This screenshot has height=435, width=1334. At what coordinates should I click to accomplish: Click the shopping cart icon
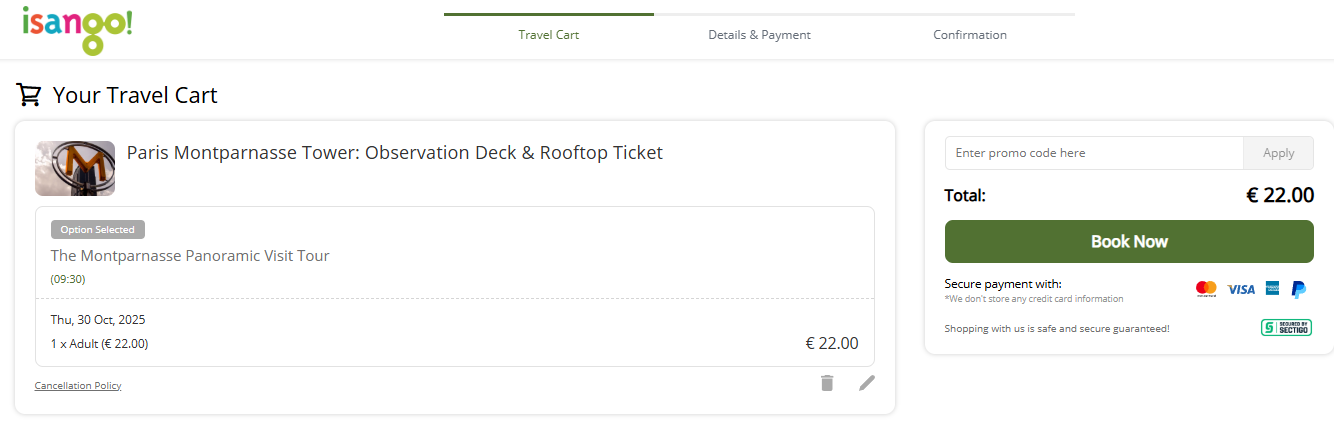tap(29, 95)
